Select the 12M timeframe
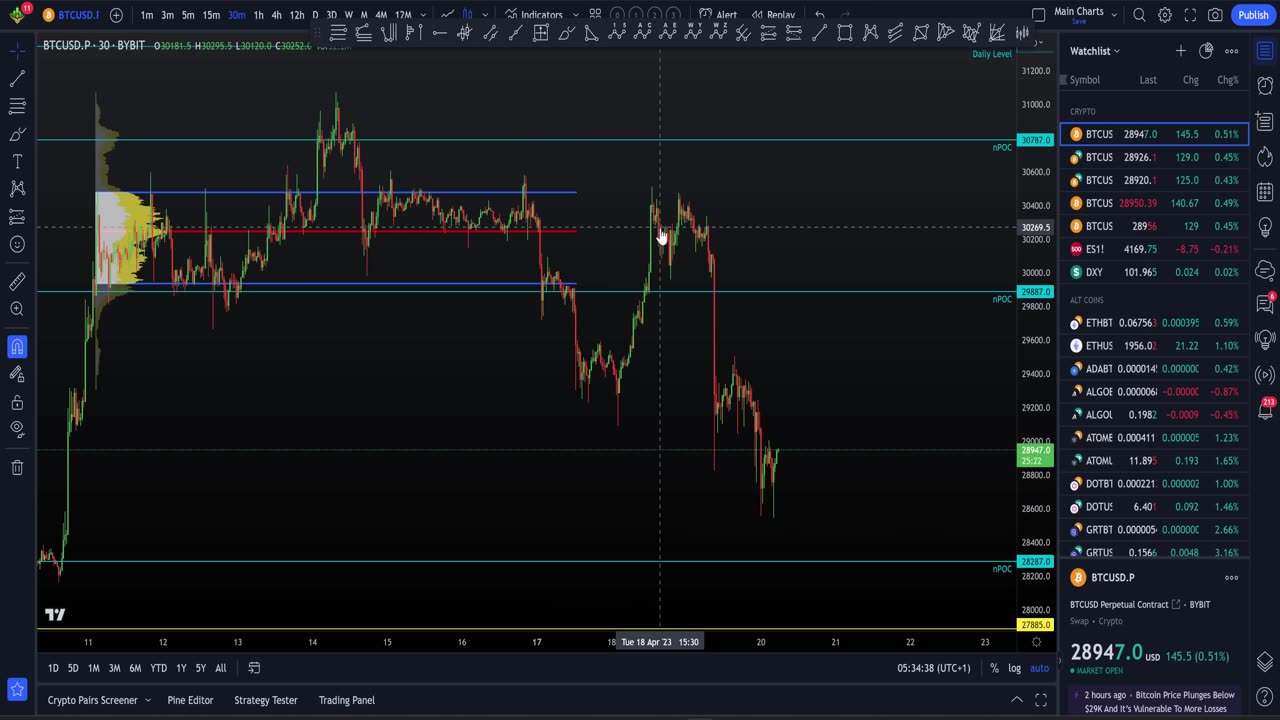This screenshot has width=1280, height=720. click(403, 15)
